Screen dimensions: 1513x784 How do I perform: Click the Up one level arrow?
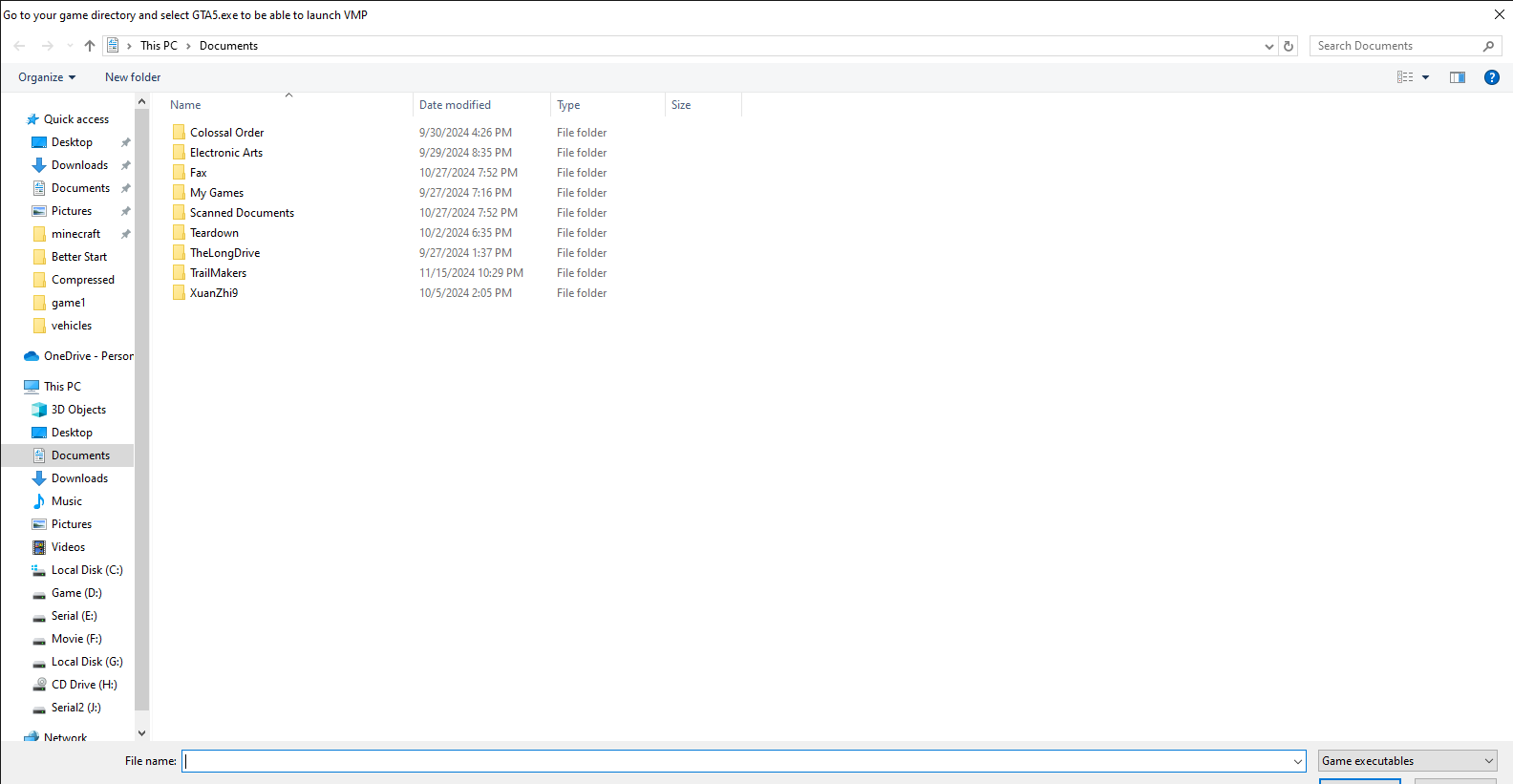(x=90, y=46)
